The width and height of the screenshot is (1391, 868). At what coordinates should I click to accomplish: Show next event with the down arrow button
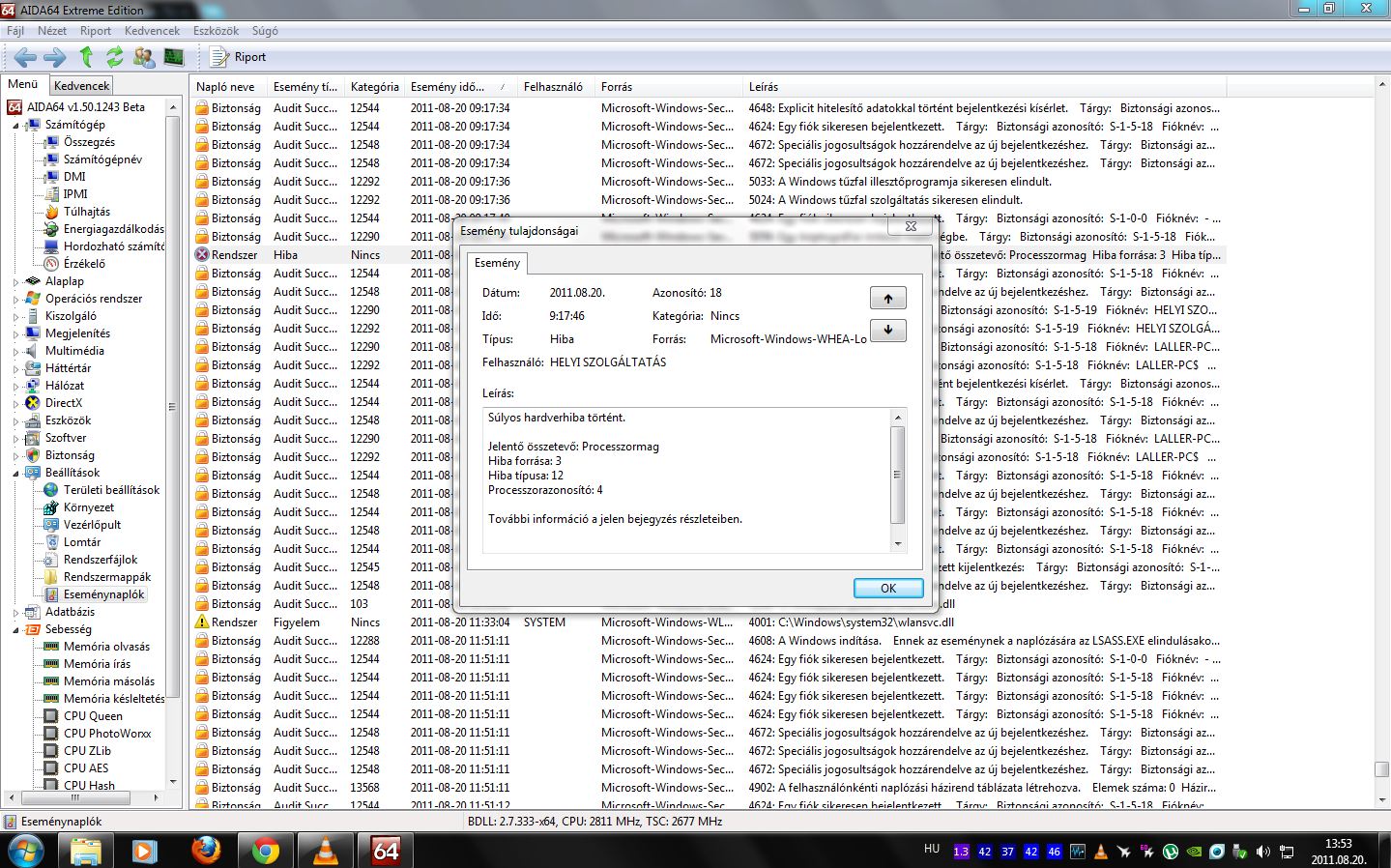[x=887, y=331]
